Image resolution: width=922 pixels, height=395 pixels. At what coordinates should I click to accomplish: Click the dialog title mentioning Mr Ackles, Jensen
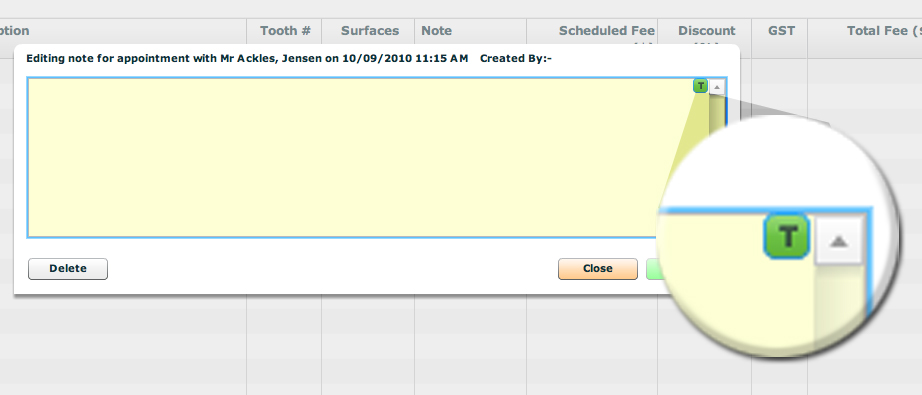click(x=247, y=59)
